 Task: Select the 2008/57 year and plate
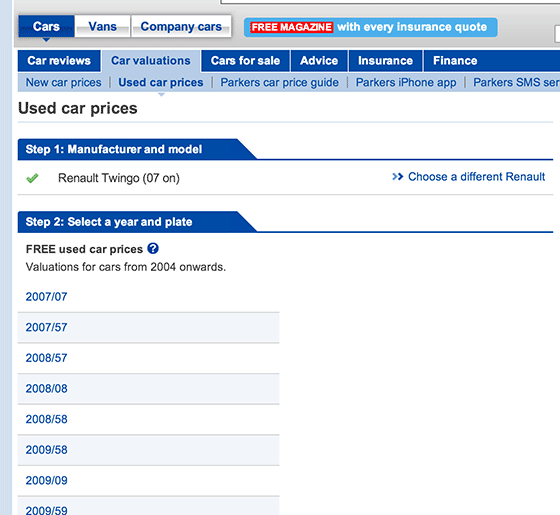coord(46,358)
